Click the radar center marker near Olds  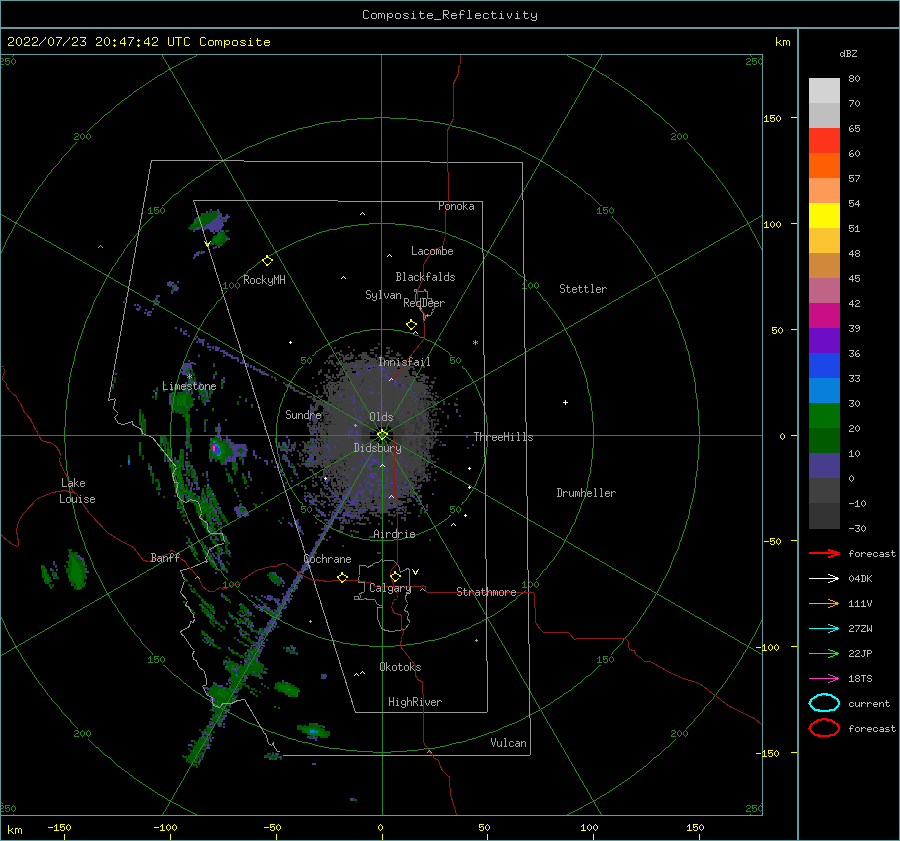(x=382, y=435)
